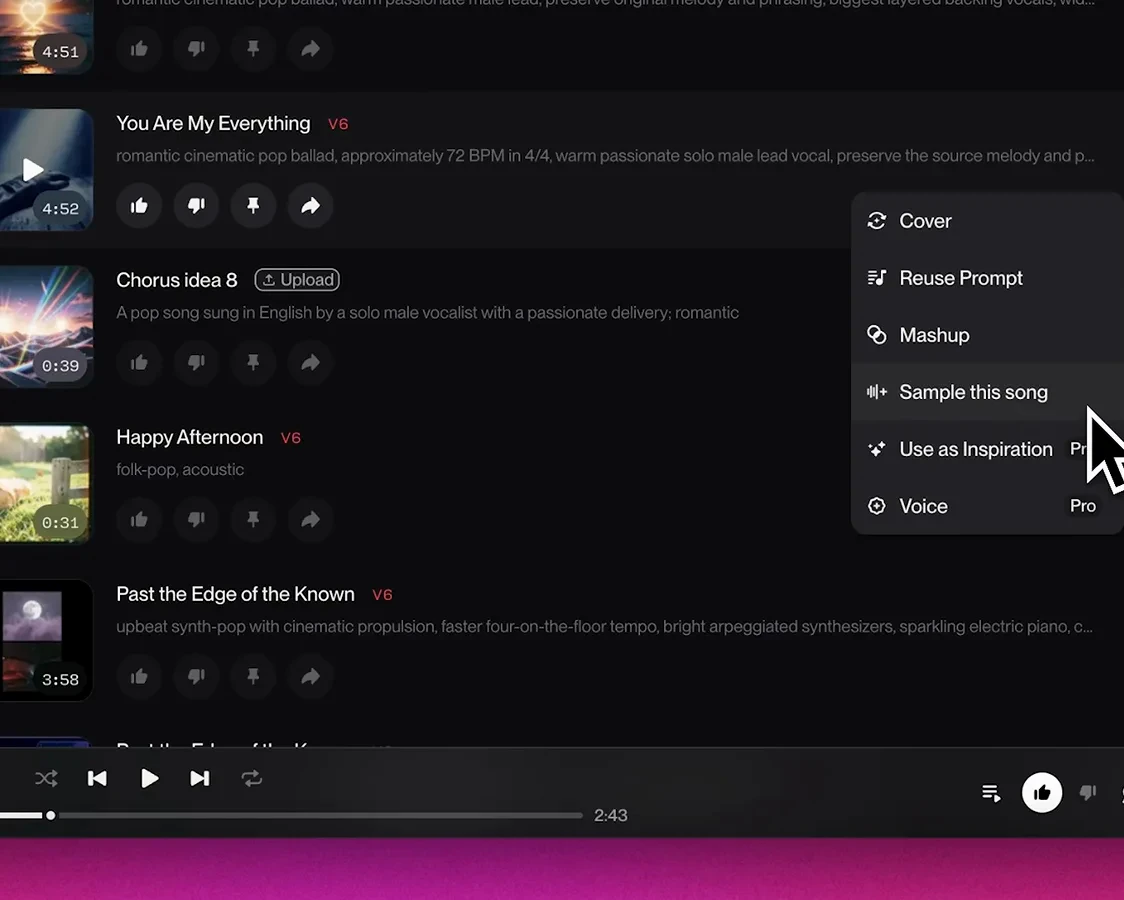Like the 4:51 song in the top row
Viewport: 1124px width, 900px height.
[139, 49]
